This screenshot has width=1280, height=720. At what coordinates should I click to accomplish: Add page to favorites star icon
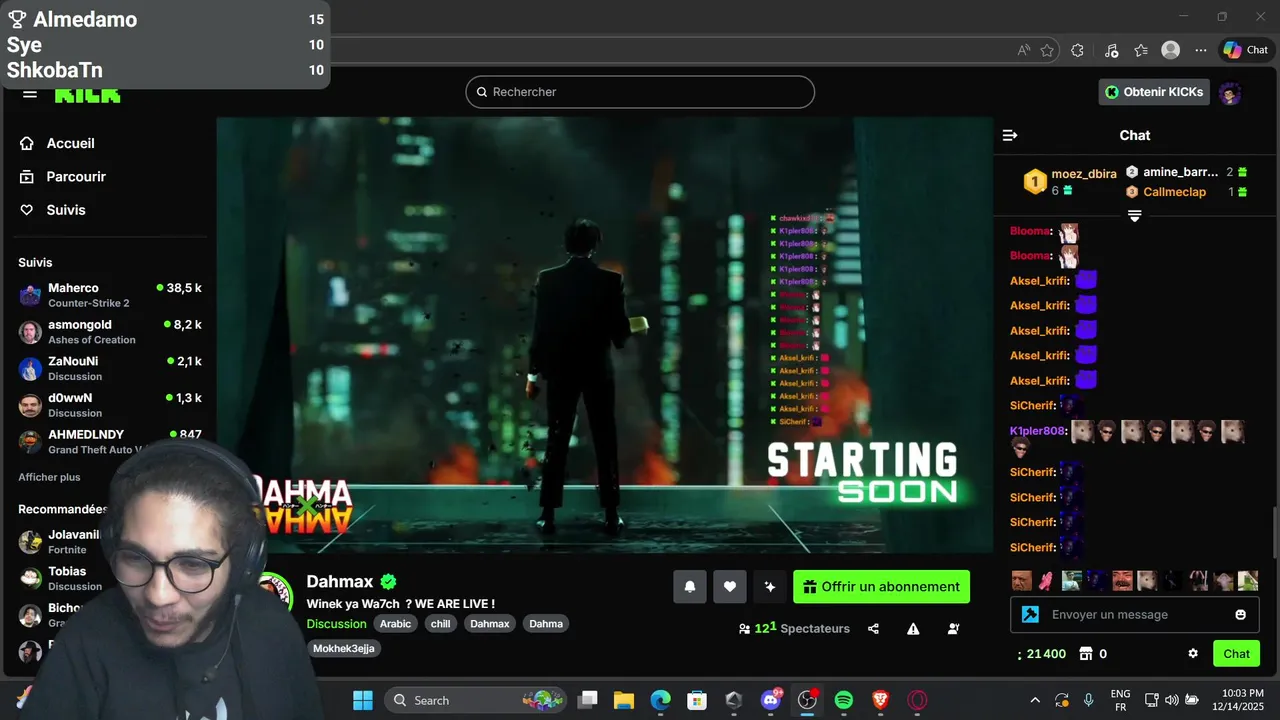click(1047, 50)
